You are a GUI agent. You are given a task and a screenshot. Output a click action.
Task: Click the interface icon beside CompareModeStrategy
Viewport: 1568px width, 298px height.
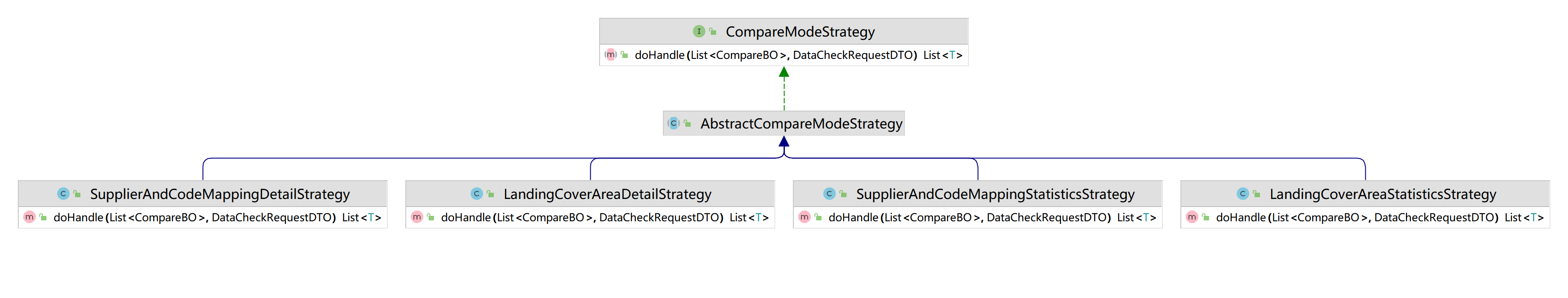pyautogui.click(x=699, y=31)
